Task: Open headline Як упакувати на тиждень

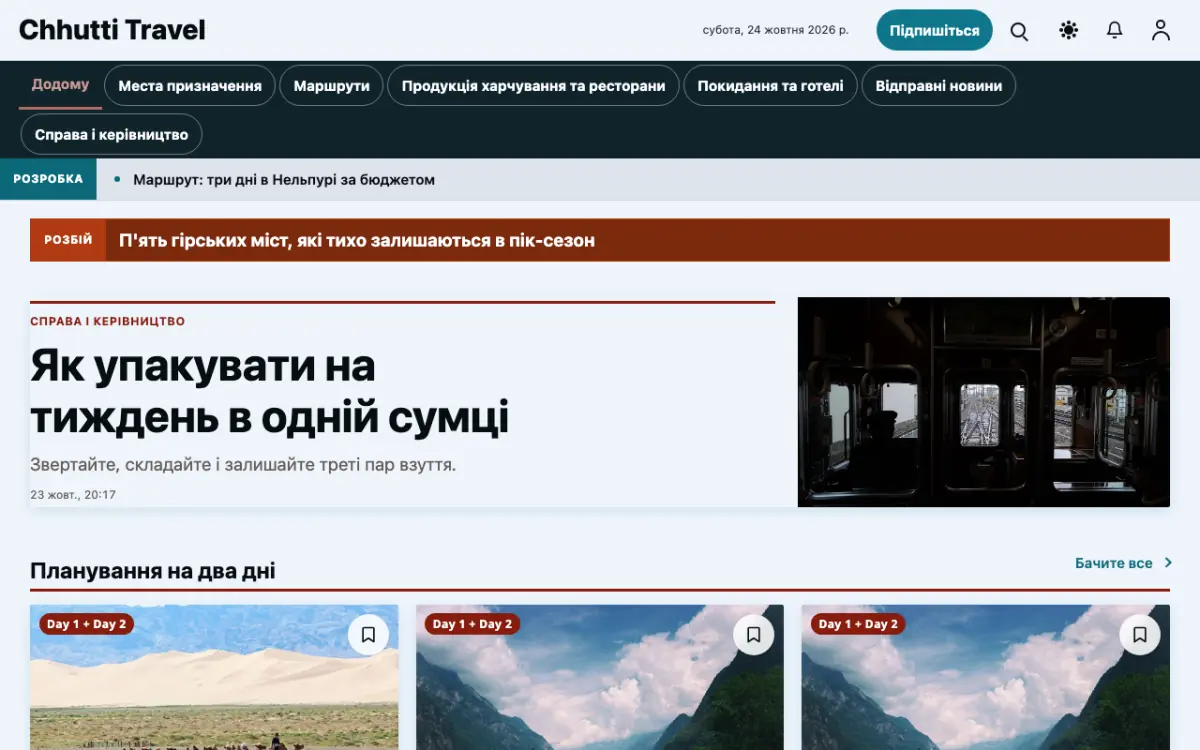Action: pos(270,391)
